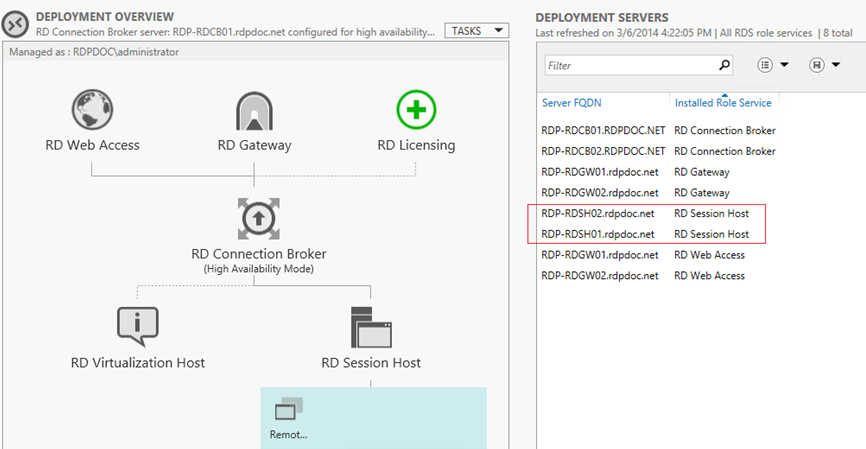Sort by Installed Role Service column header
The height and width of the screenshot is (449, 866).
723,103
